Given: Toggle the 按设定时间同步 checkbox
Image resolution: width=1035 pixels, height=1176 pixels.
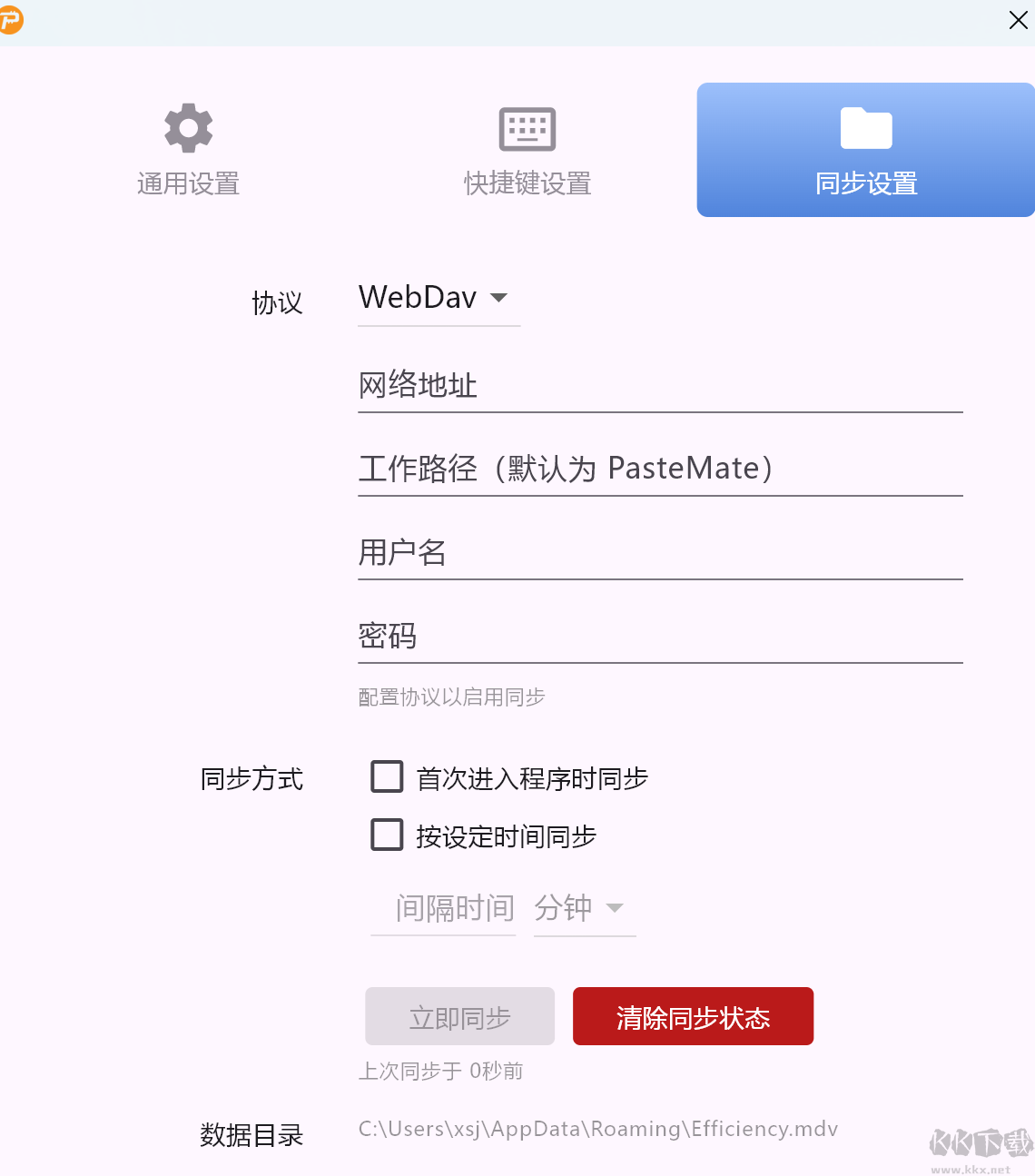Looking at the screenshot, I should (x=388, y=835).
